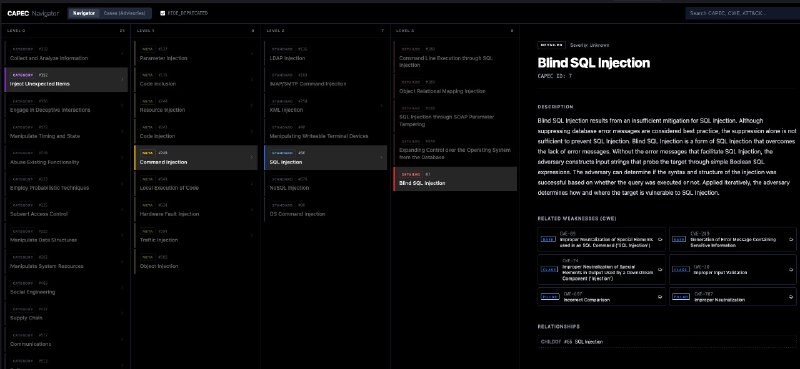Switch to the Navigator tab
800x369 pixels.
click(84, 13)
